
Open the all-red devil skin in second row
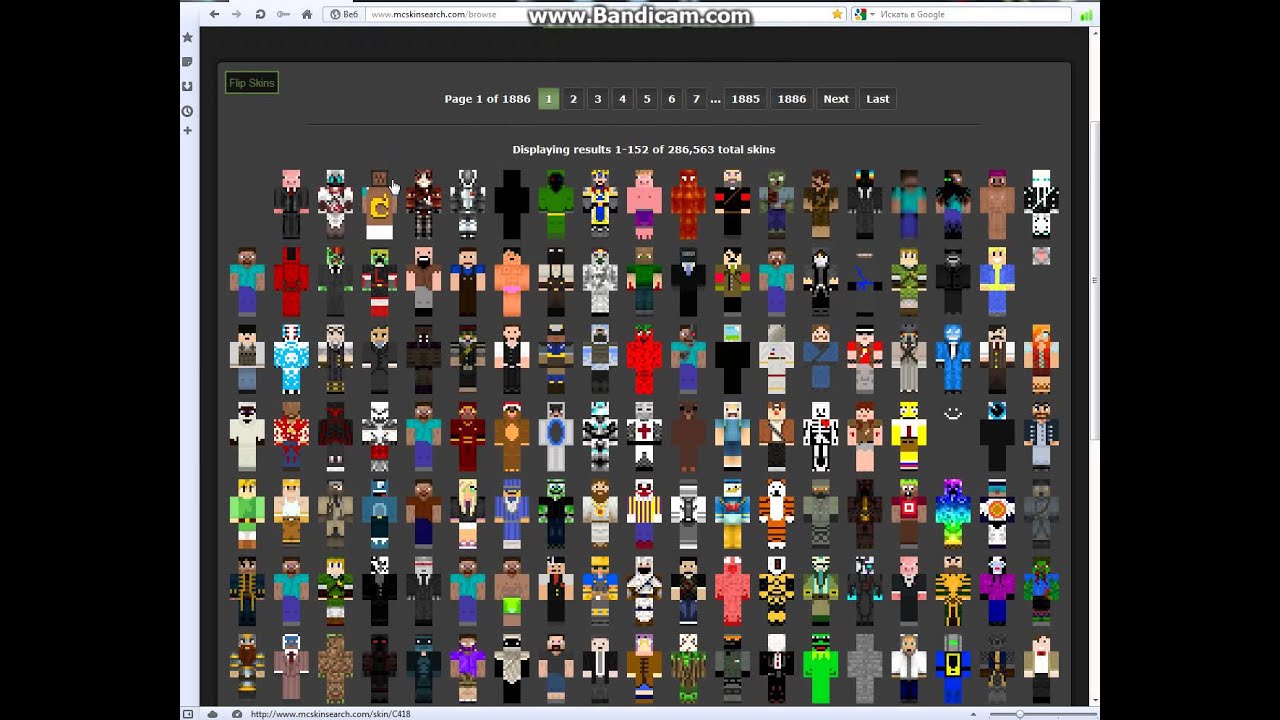pyautogui.click(x=291, y=282)
